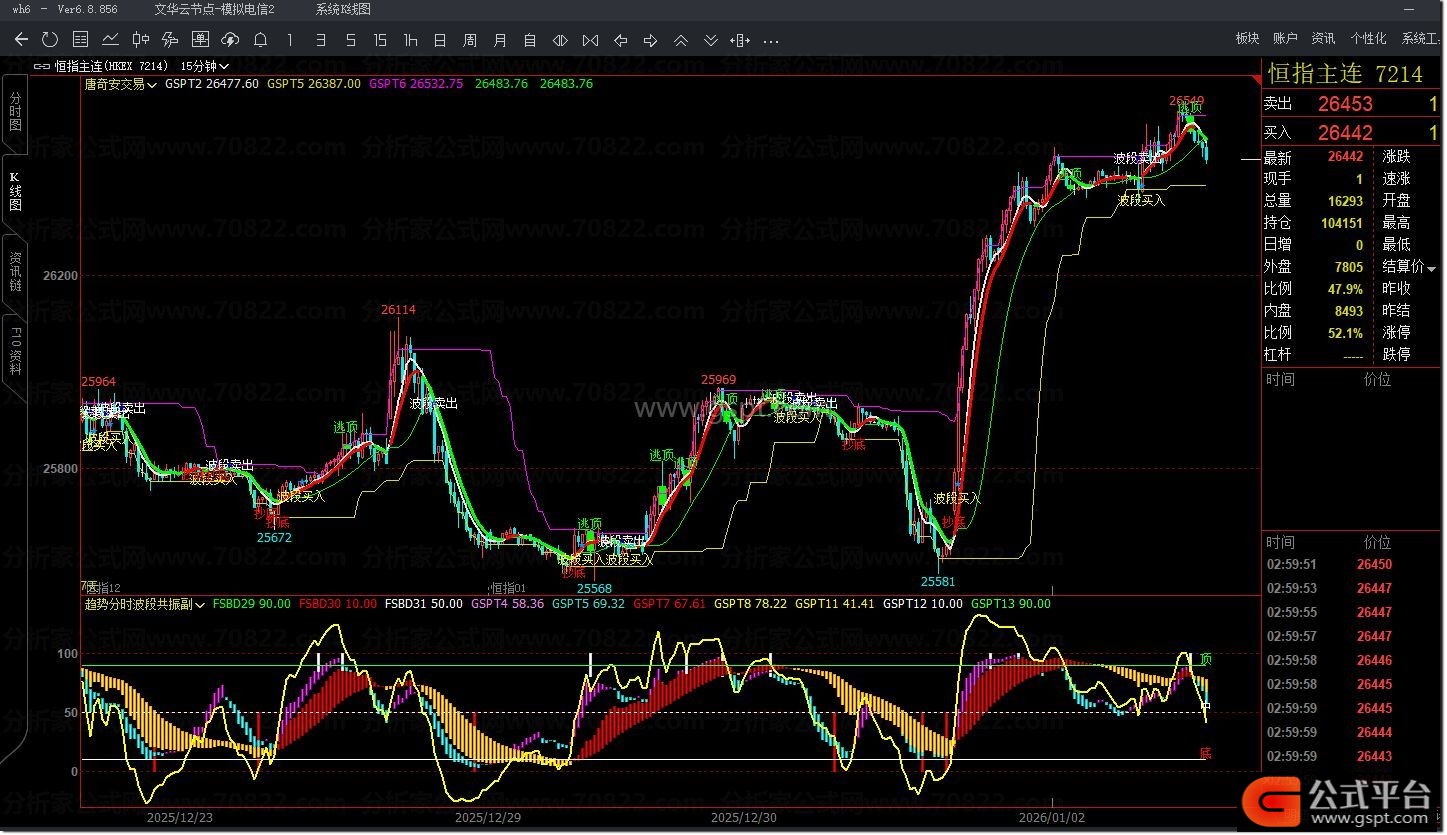The height and width of the screenshot is (835, 1447).
Task: Open the quote list icon in toolbar
Action: click(80, 40)
